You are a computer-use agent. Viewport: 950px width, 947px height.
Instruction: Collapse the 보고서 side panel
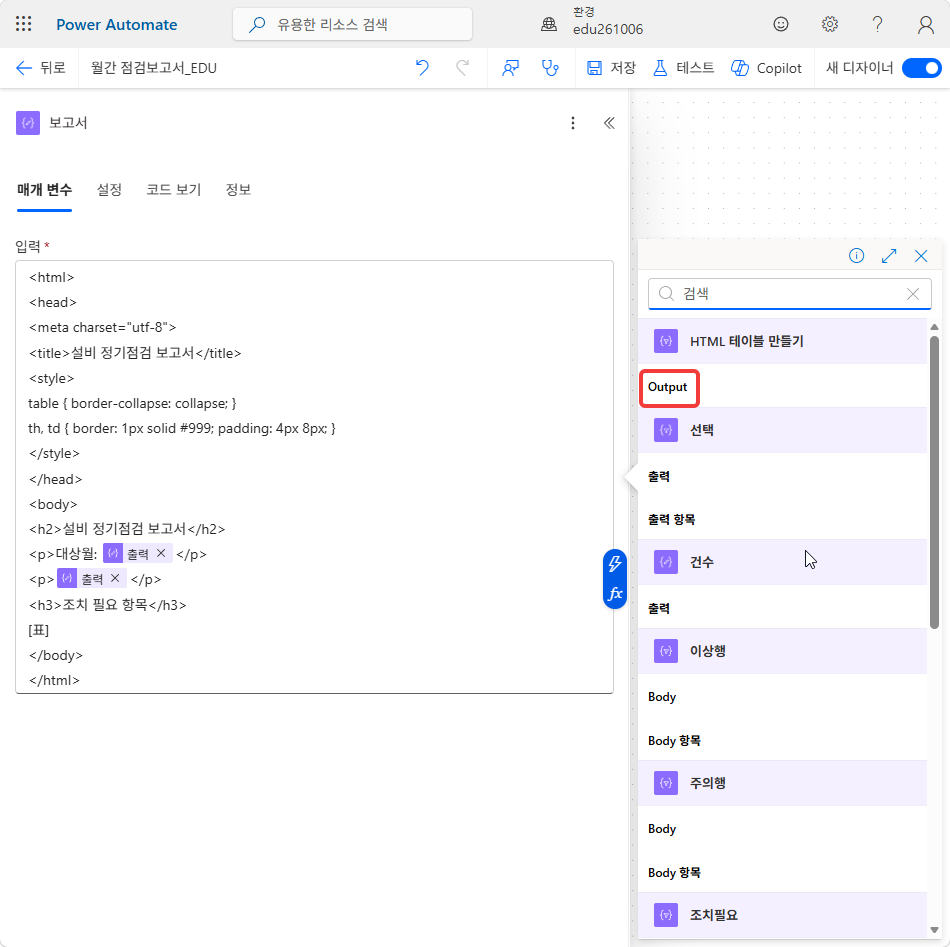pos(609,123)
